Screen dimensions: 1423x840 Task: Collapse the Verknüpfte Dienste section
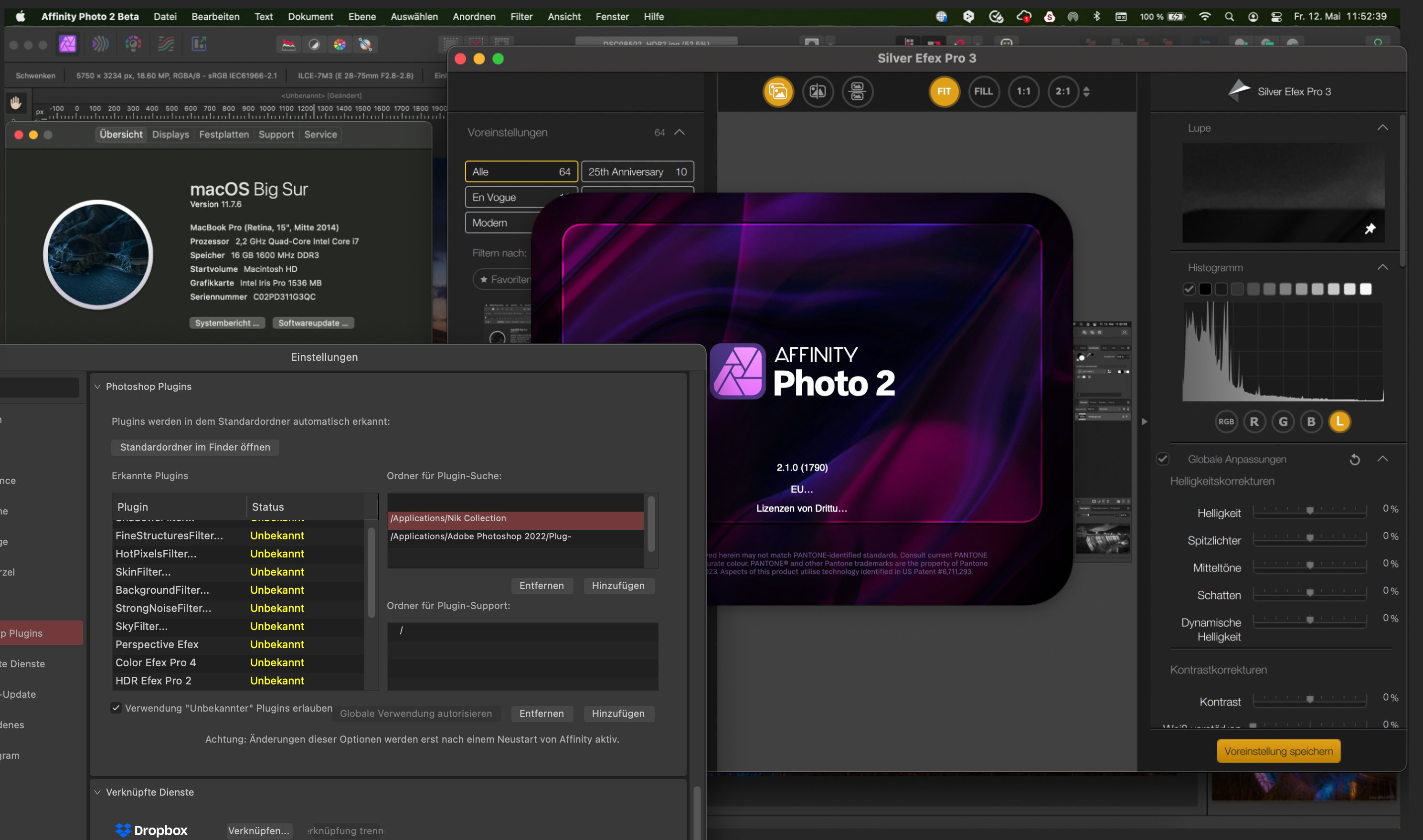97,792
